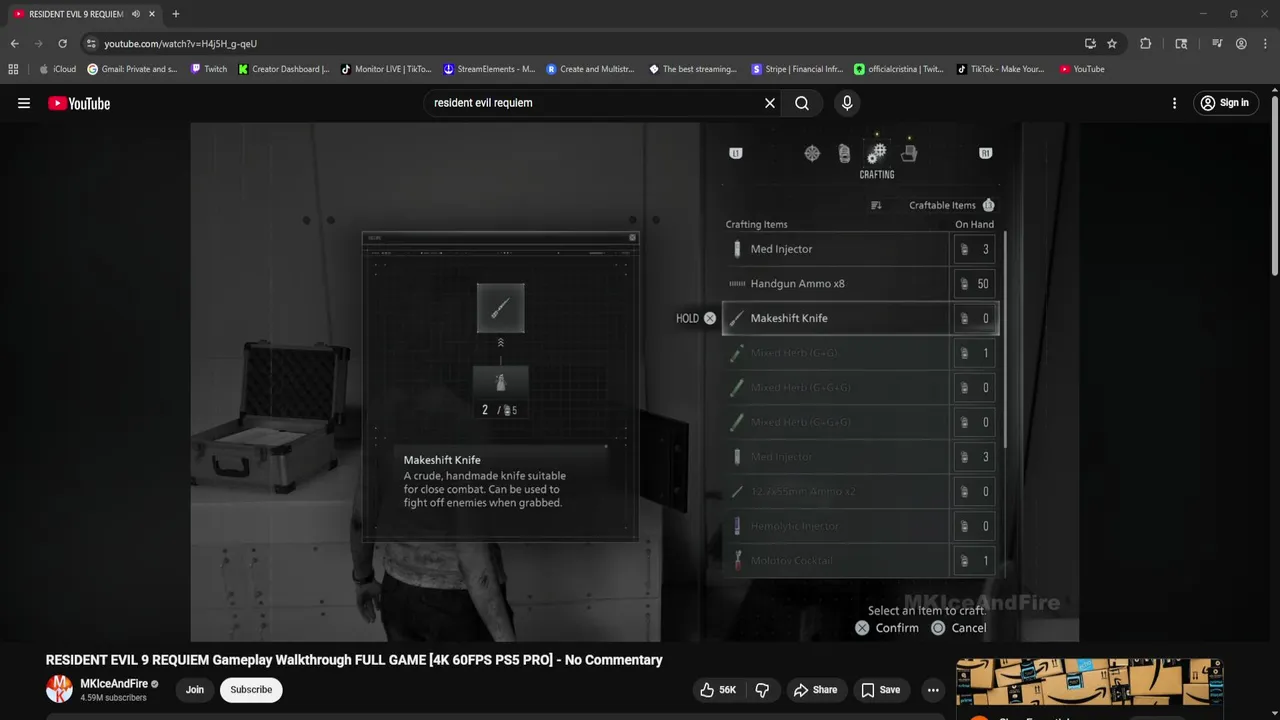Go to YouTube home via logo
This screenshot has width=1280, height=720.
point(79,103)
